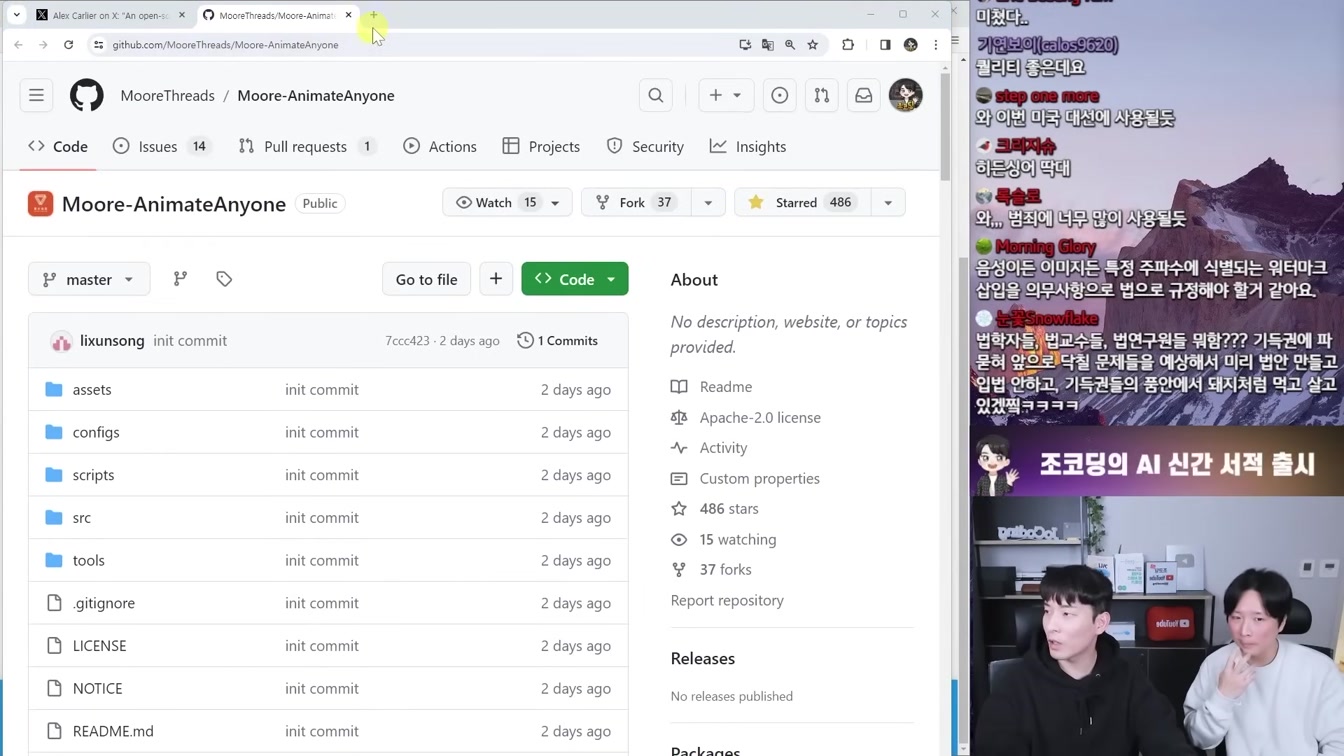Open the GitHub hamburger navigation menu

tap(36, 95)
